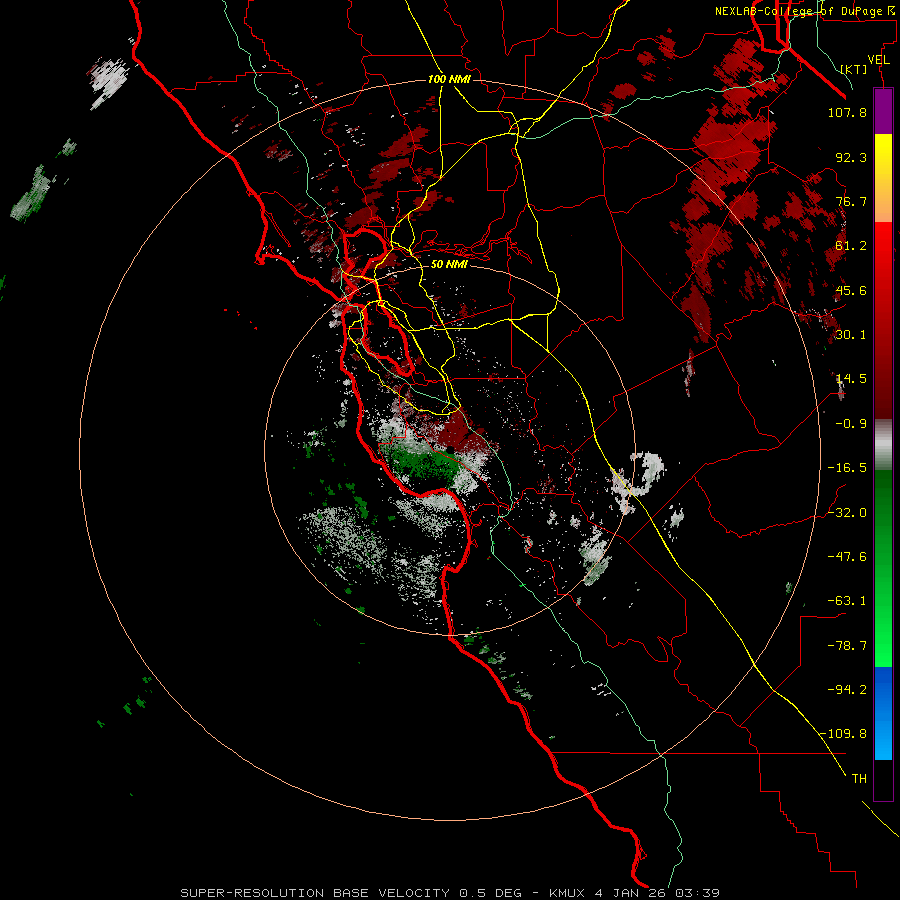Screen dimensions: 900x900
Task: Click the 107.8 velocity scale value
Action: (x=847, y=112)
